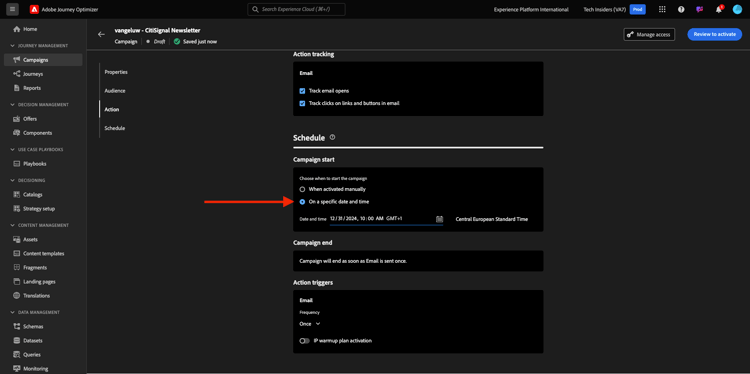Click the Saved just now status

pos(199,42)
